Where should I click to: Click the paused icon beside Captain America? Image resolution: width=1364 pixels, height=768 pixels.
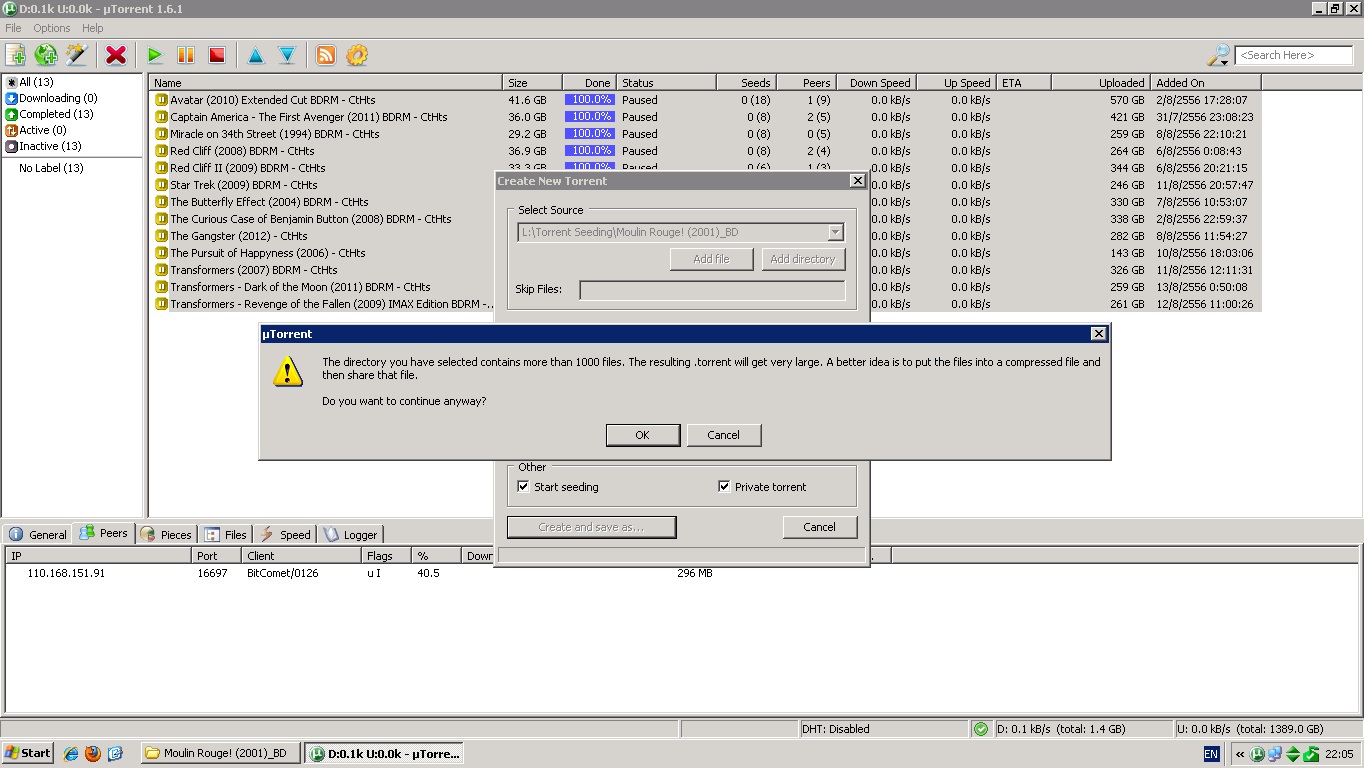161,117
